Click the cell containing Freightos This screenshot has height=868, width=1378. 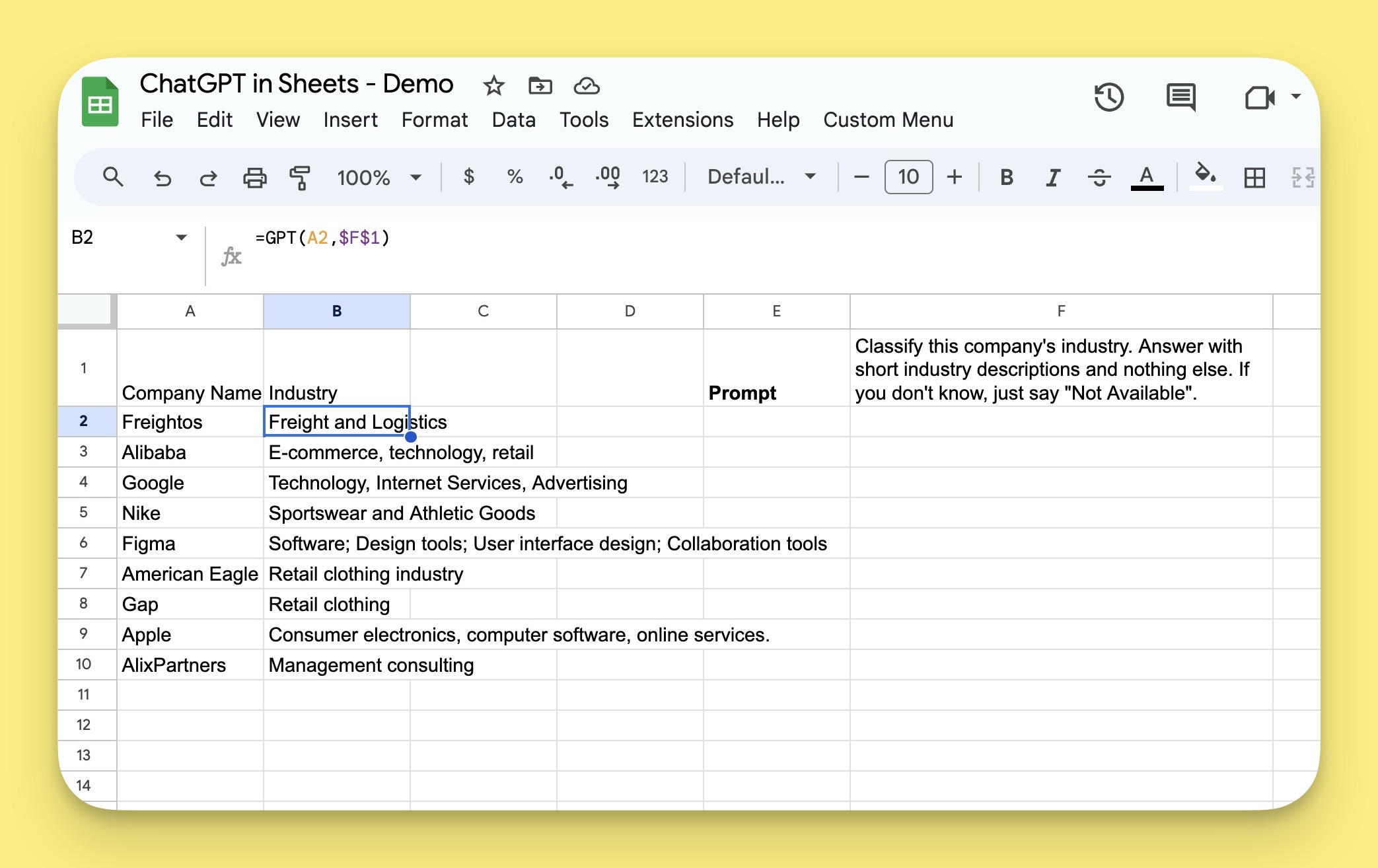[190, 421]
